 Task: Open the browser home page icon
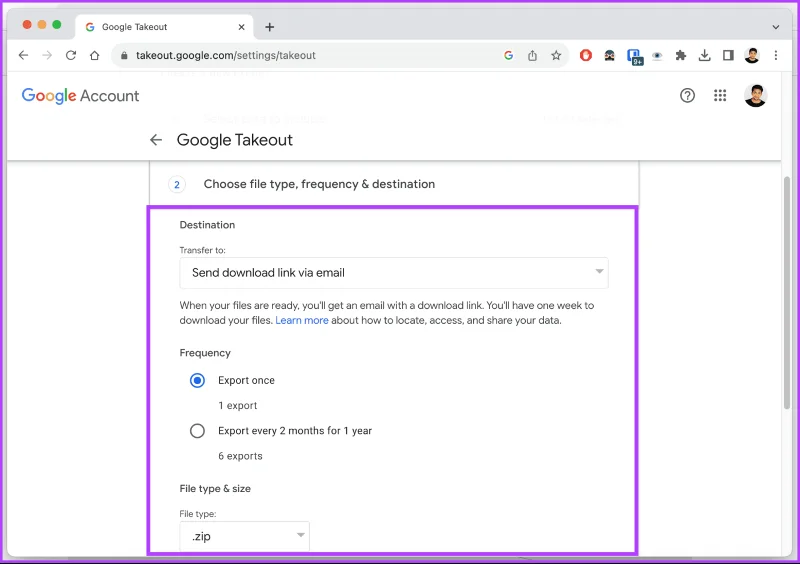click(x=94, y=55)
